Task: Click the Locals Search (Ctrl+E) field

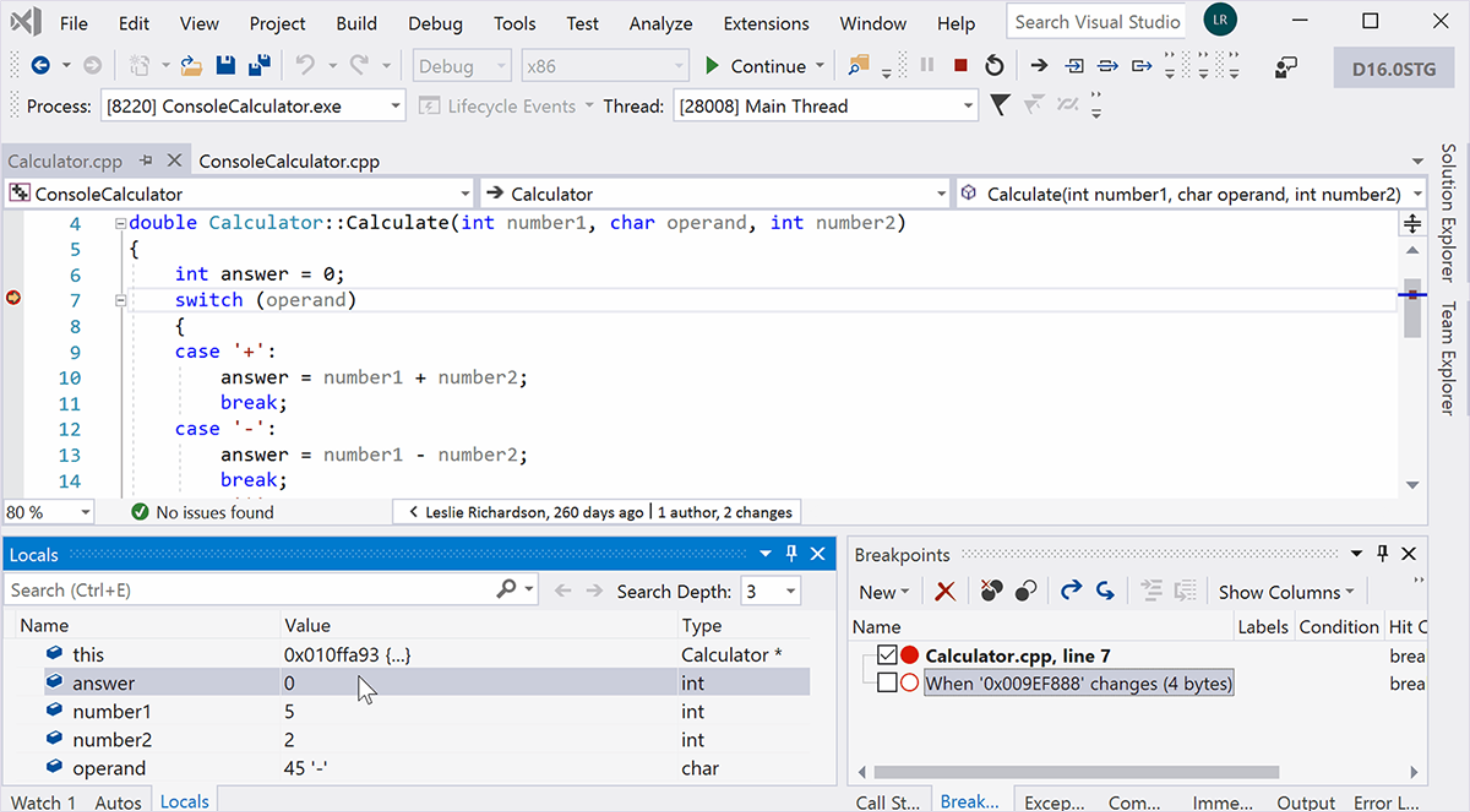Action: point(248,590)
